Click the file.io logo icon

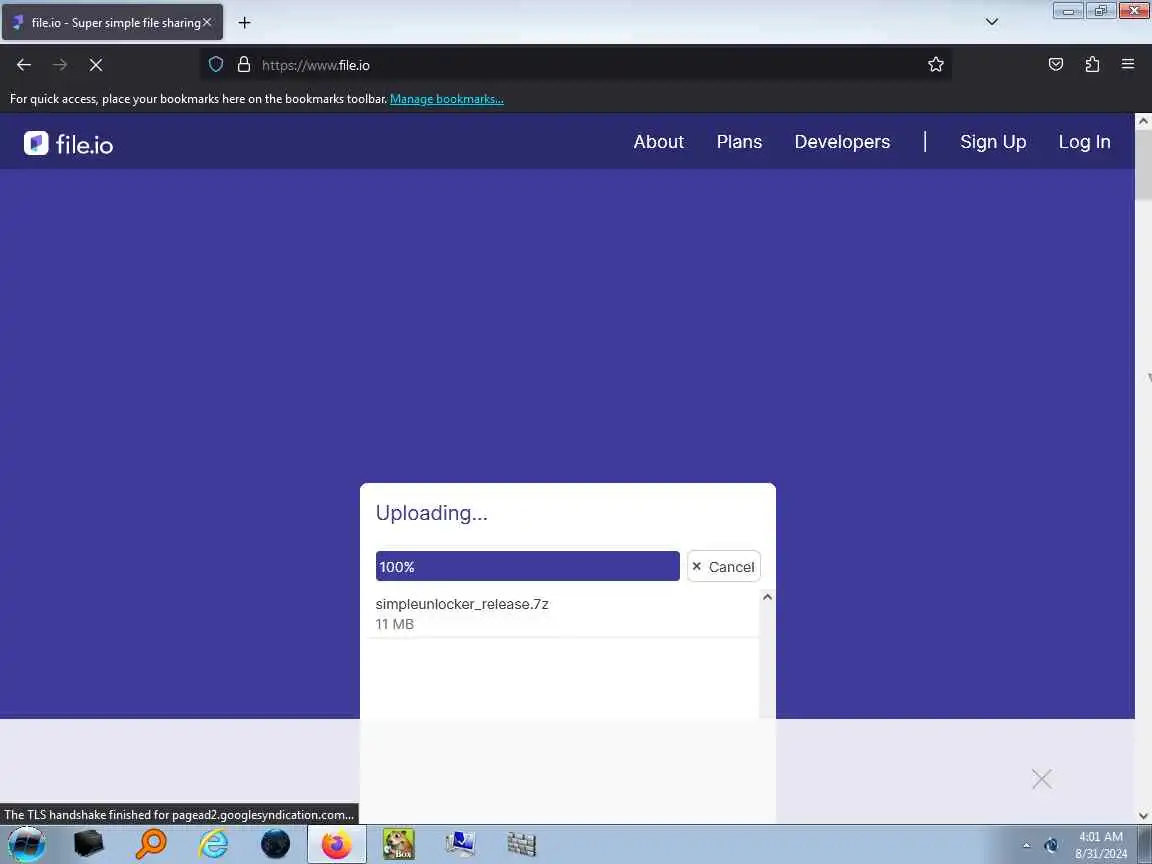pyautogui.click(x=36, y=143)
